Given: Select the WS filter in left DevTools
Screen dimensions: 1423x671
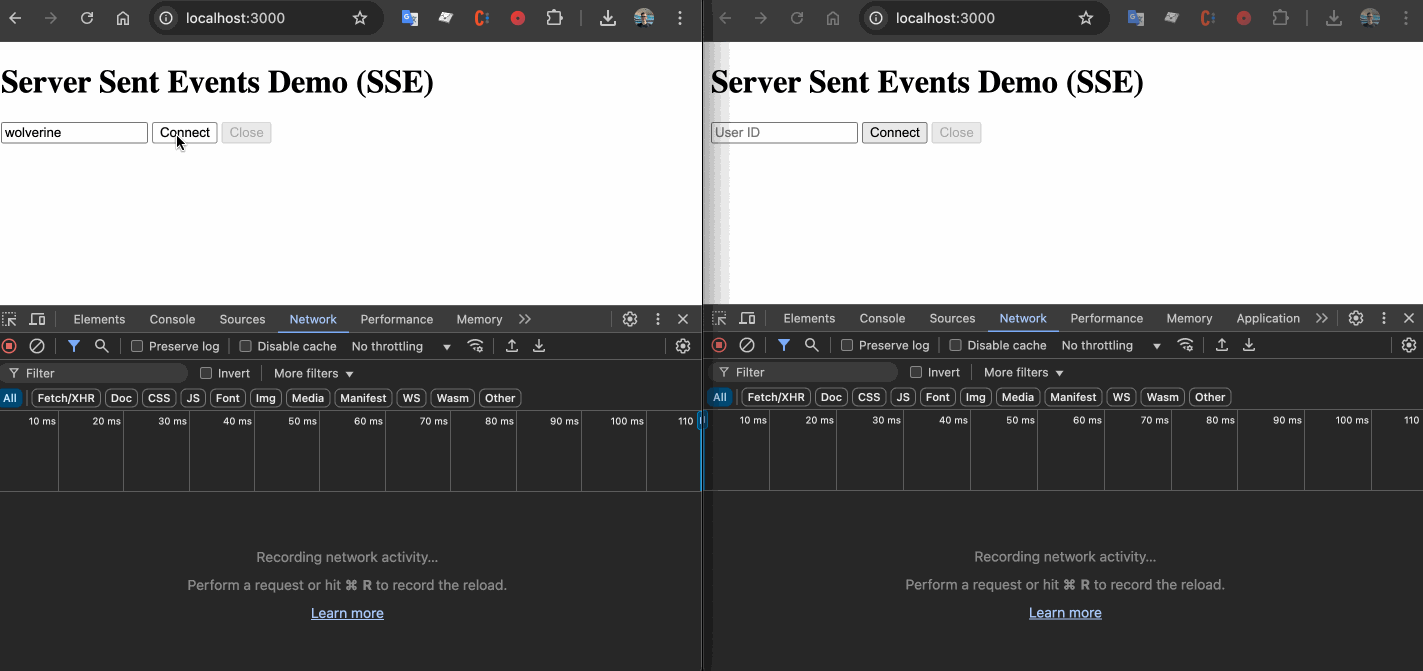Looking at the screenshot, I should [x=411, y=398].
